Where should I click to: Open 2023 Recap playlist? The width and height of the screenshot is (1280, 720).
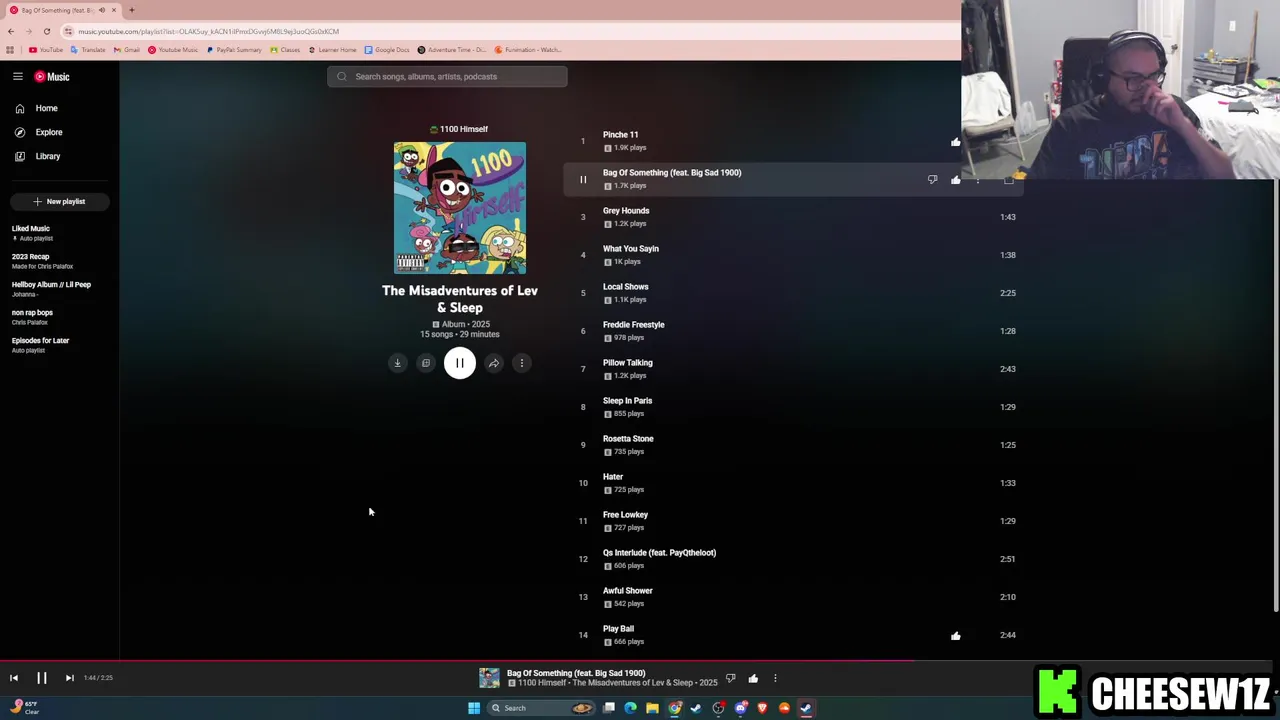[x=30, y=256]
